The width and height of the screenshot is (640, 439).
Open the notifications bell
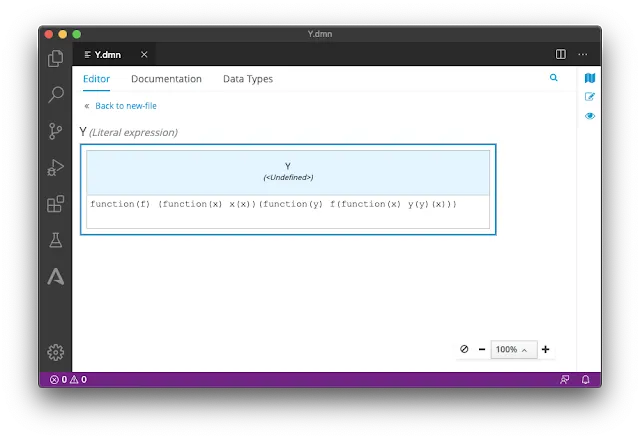coord(585,379)
